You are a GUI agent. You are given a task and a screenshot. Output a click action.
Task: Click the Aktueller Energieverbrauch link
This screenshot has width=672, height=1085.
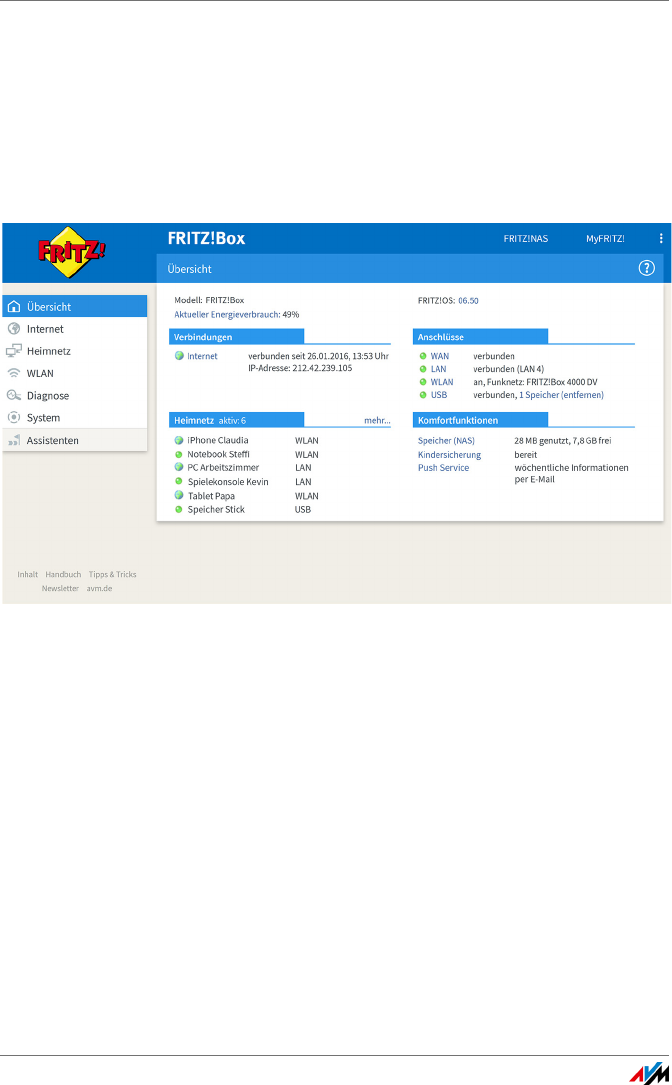tap(227, 314)
